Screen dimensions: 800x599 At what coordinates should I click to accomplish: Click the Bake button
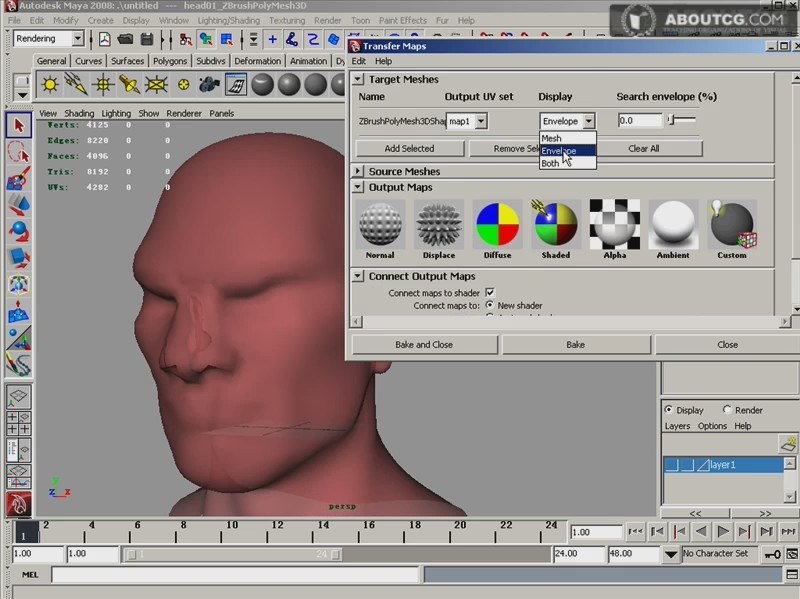click(576, 345)
